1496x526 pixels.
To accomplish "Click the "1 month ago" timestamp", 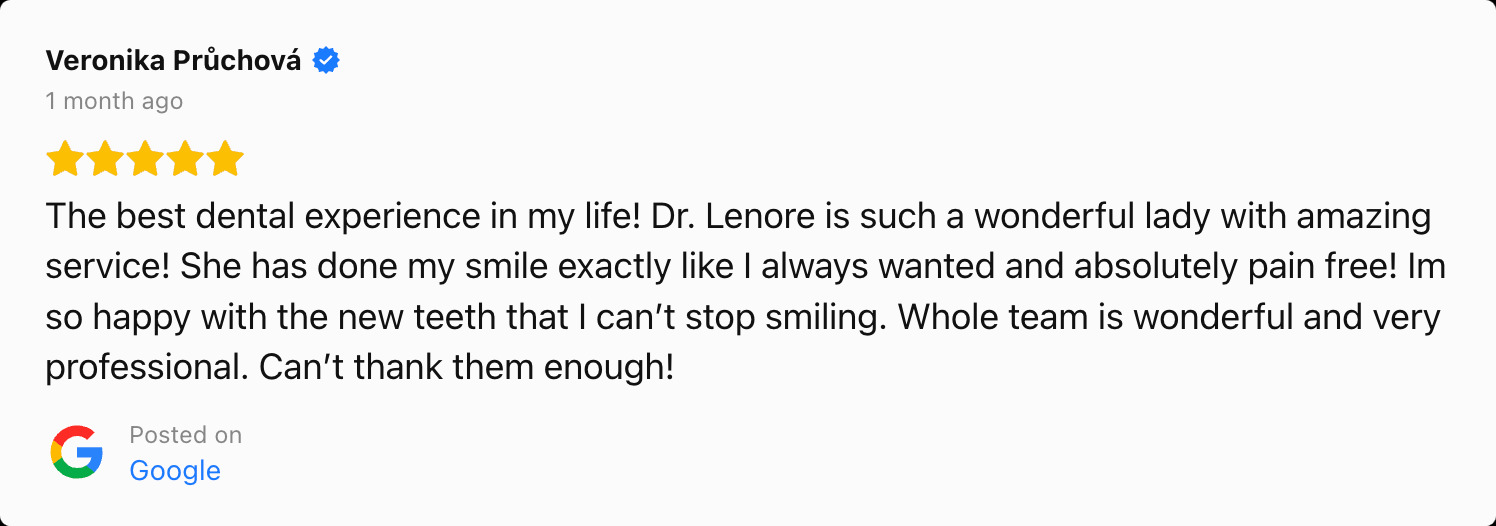I will click(x=114, y=101).
